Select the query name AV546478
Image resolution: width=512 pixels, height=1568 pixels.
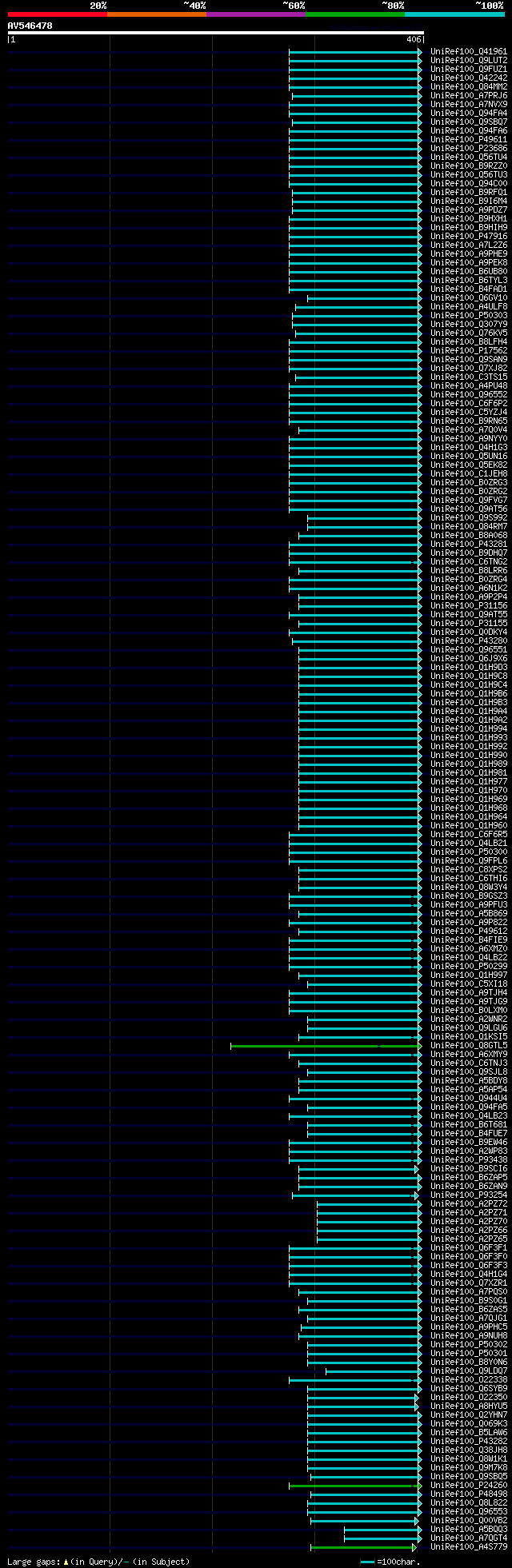tap(30, 26)
